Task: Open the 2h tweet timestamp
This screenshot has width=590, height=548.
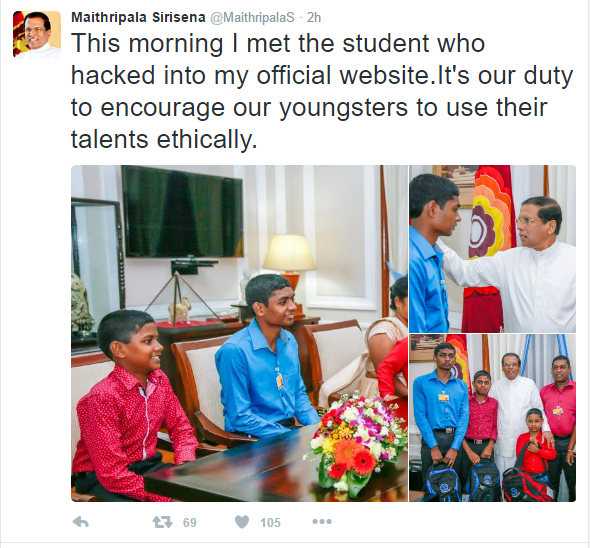Action: click(x=314, y=18)
